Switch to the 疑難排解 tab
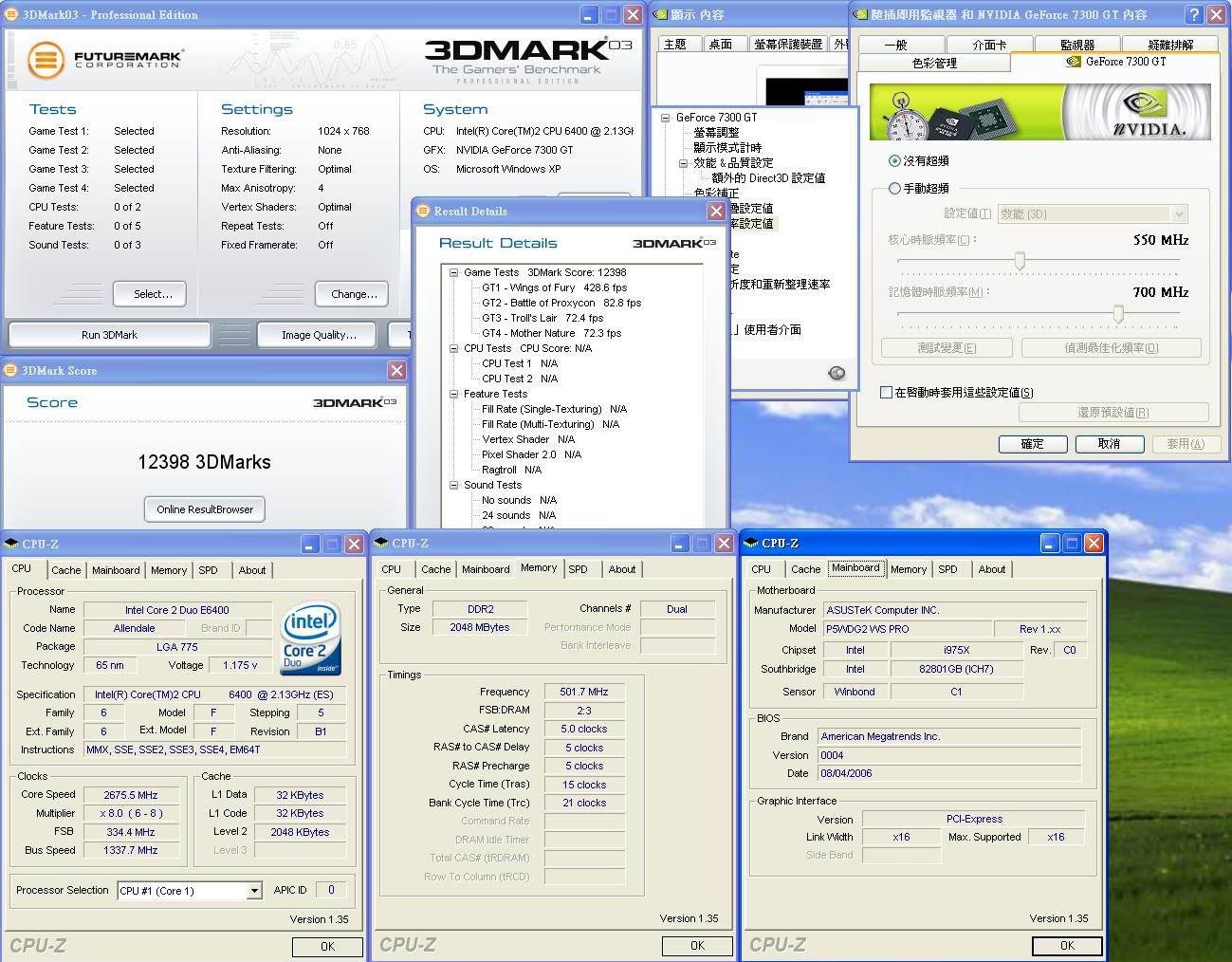Image resolution: width=1232 pixels, height=962 pixels. pyautogui.click(x=1169, y=45)
